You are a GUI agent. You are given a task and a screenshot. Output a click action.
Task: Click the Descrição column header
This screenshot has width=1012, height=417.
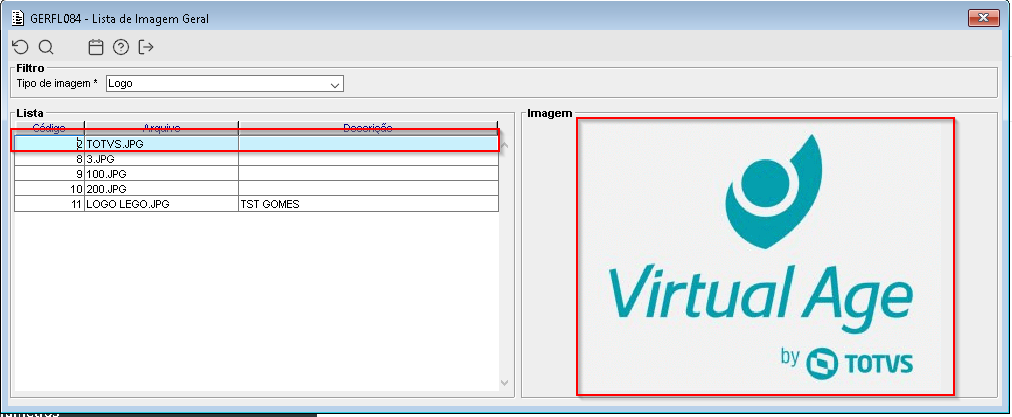tap(368, 127)
